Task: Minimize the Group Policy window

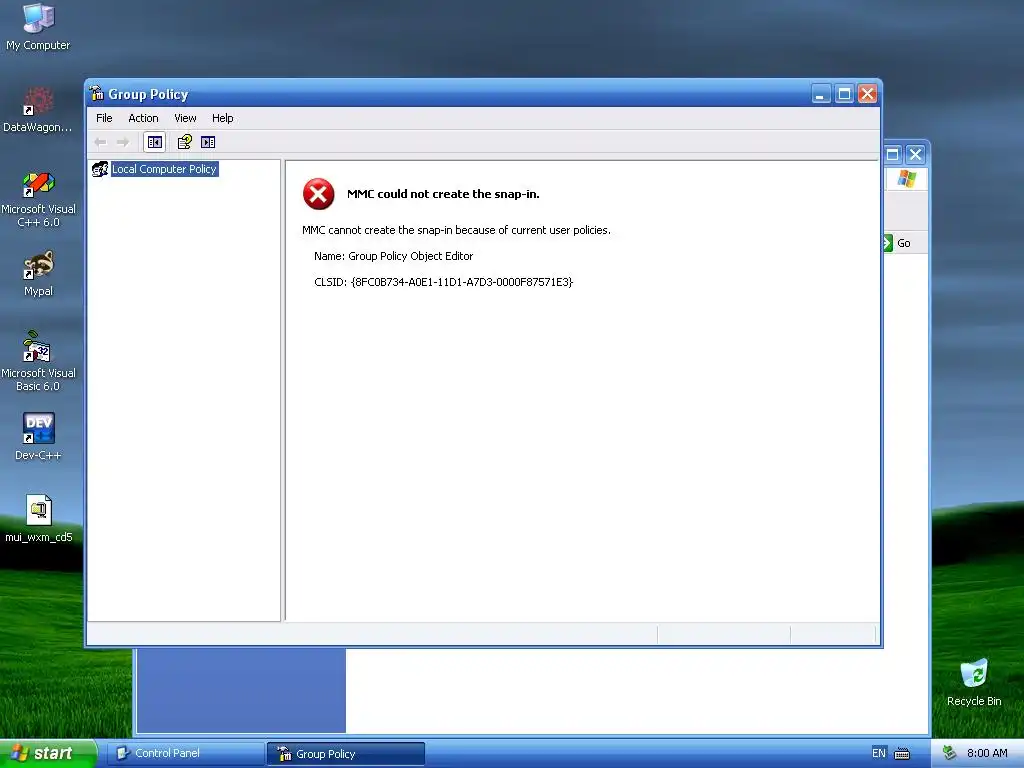Action: pyautogui.click(x=821, y=94)
